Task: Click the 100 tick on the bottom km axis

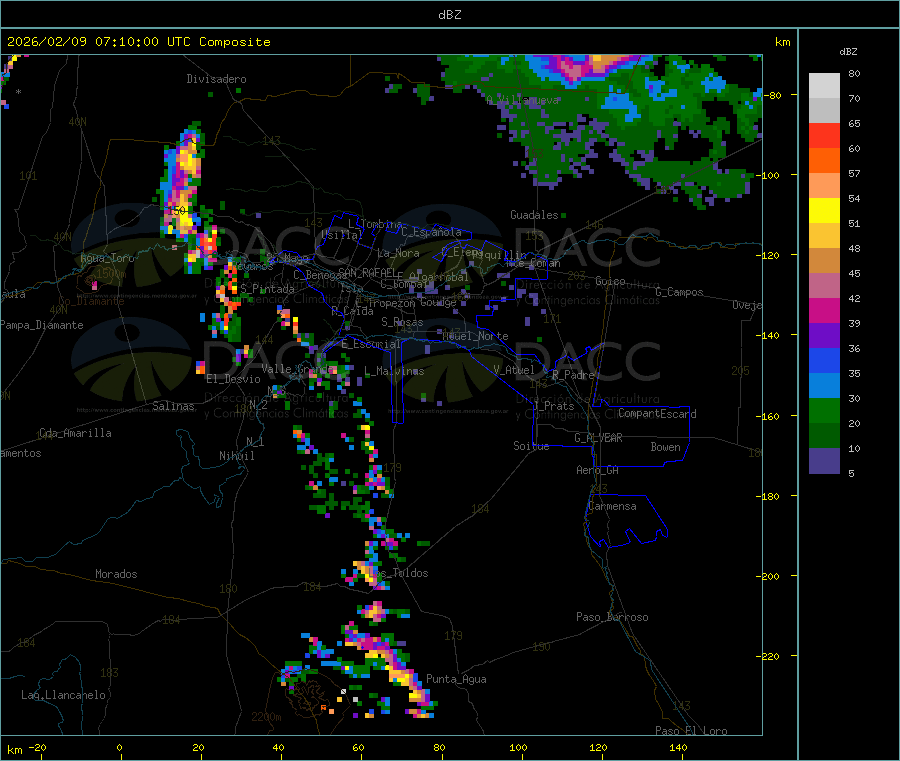Action: [x=518, y=747]
